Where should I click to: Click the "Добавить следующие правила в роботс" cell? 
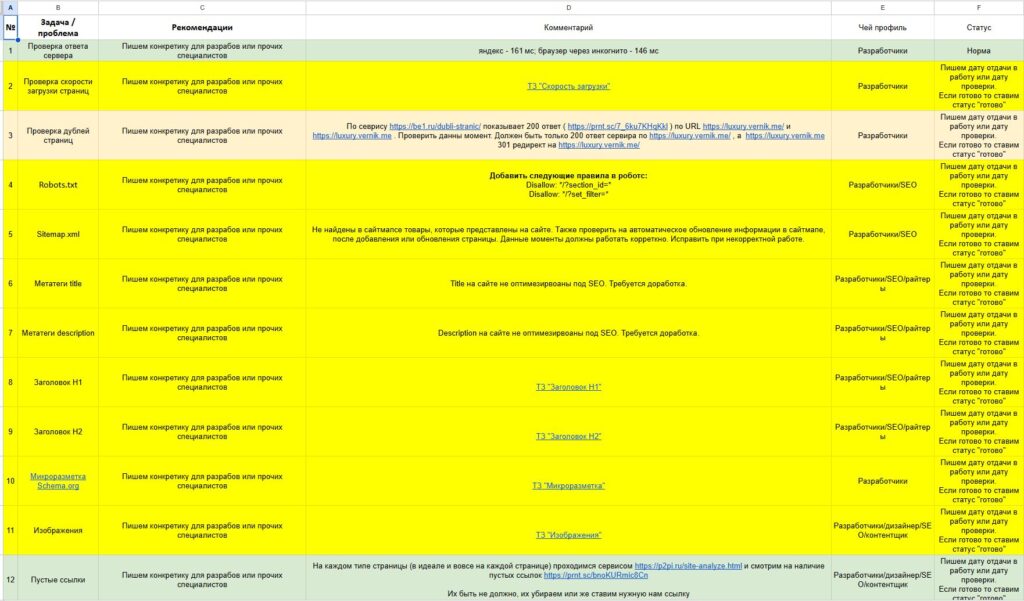click(x=568, y=185)
